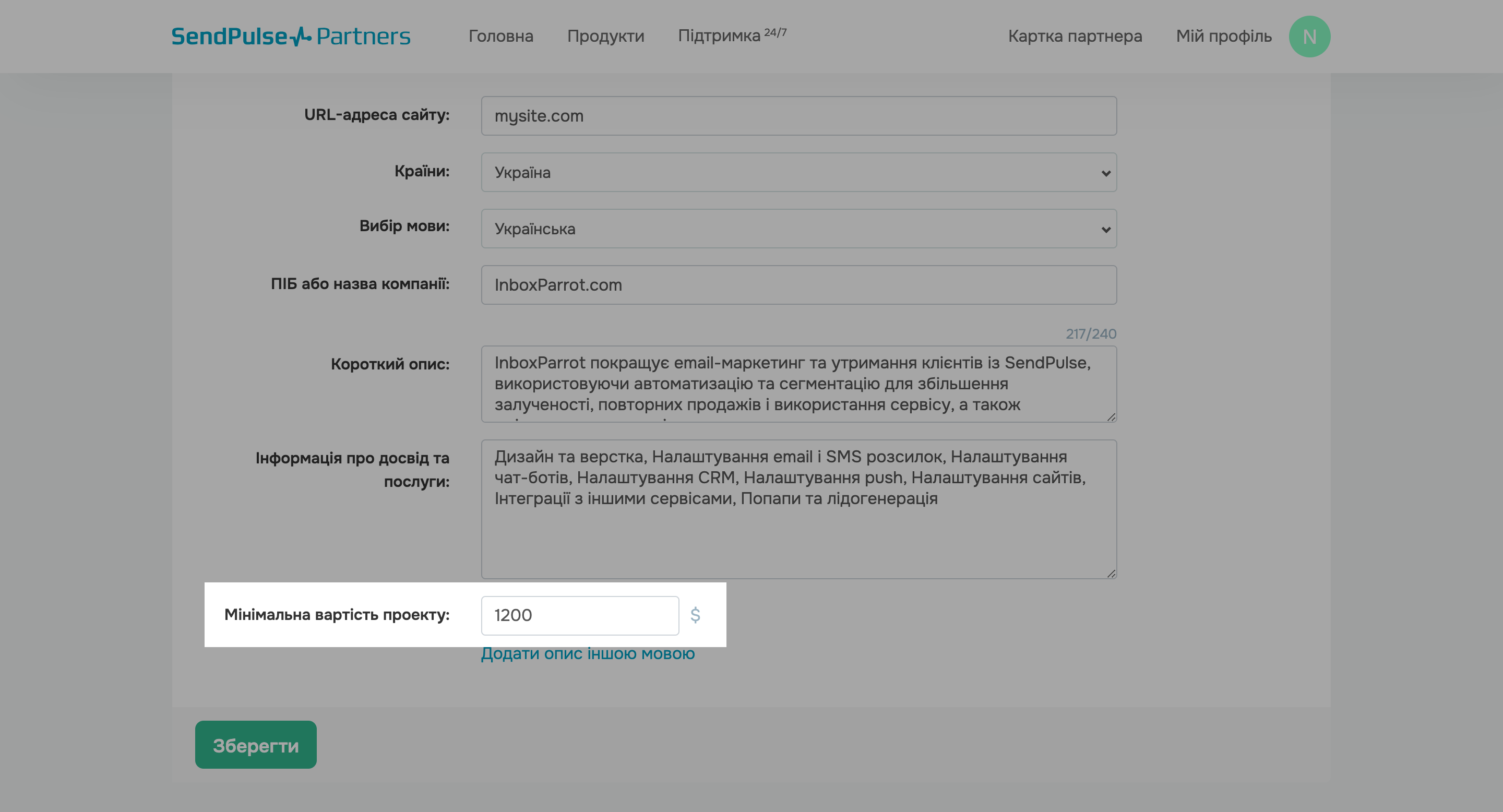Open the Країни dropdown showing Україна
Viewport: 1503px width, 812px height.
pos(798,172)
